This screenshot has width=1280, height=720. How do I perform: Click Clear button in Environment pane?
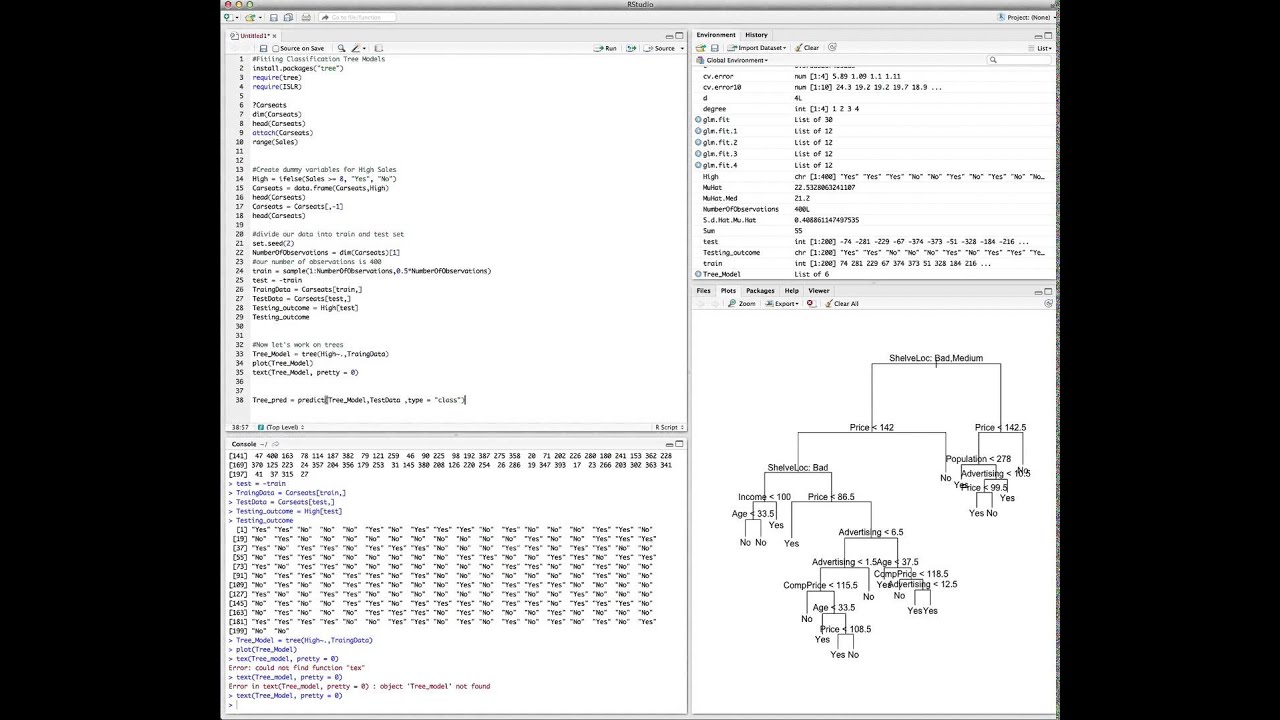point(806,48)
